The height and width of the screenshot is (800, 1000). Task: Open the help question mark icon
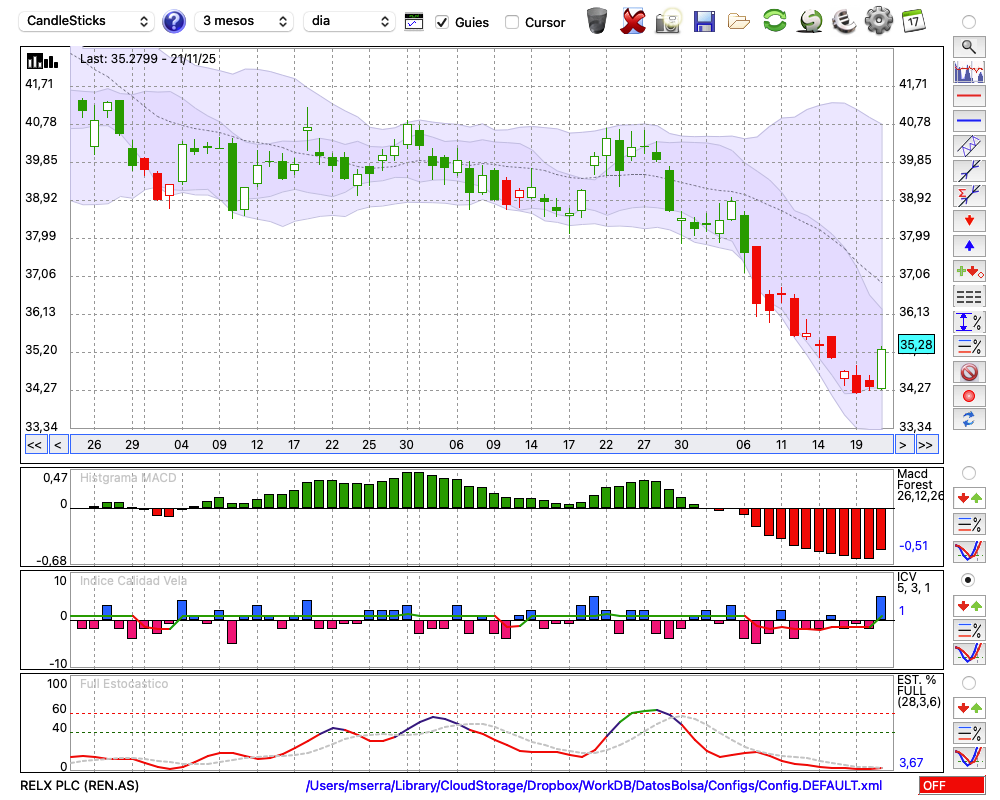(173, 21)
